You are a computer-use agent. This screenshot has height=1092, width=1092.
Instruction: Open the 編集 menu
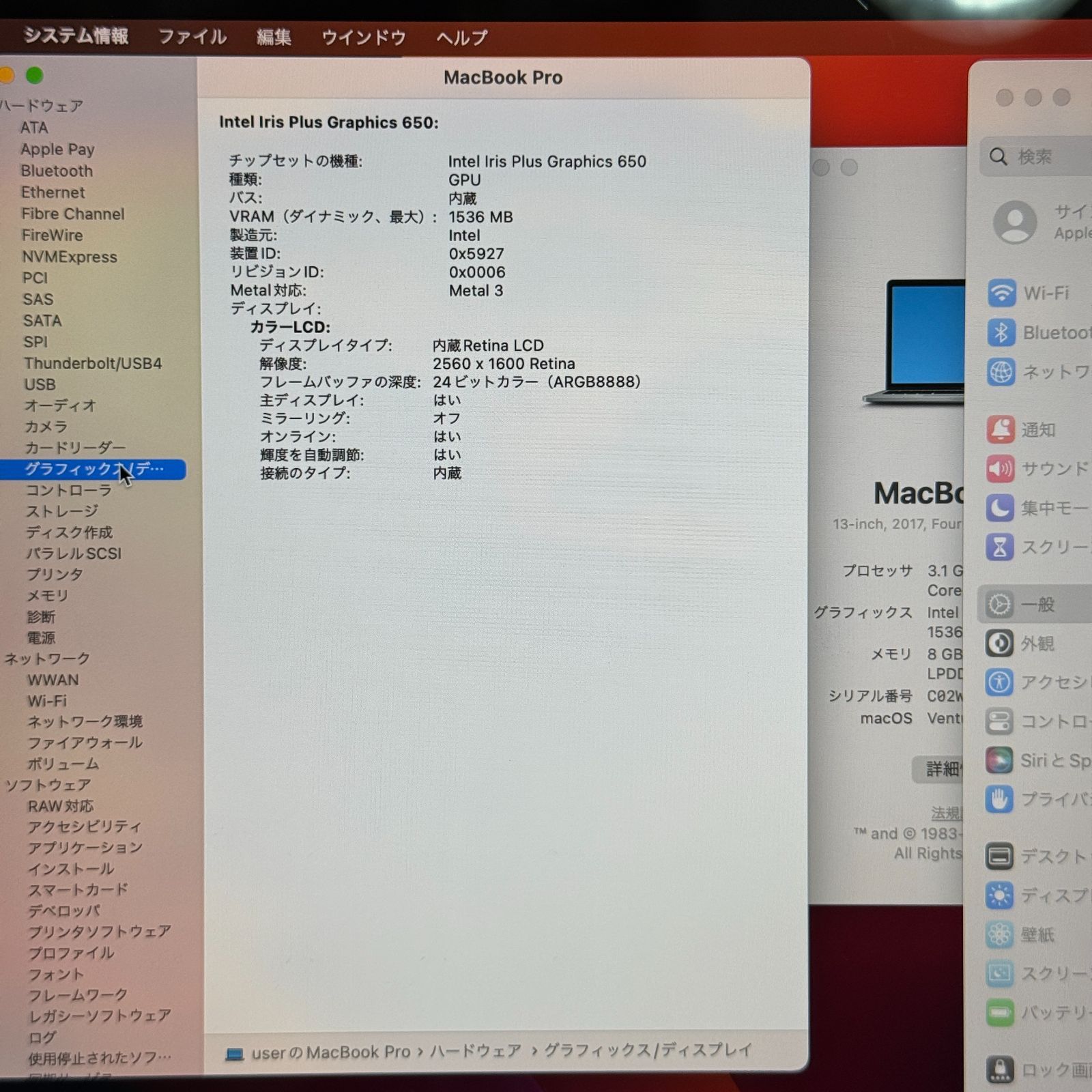pyautogui.click(x=274, y=37)
